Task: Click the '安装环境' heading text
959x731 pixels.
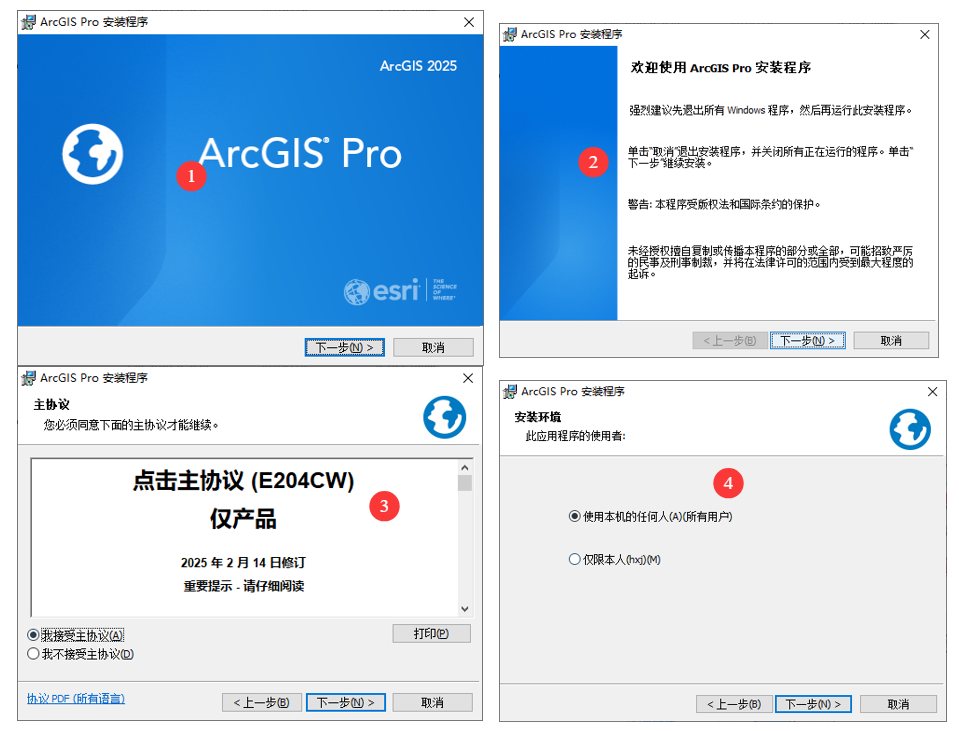Action: pos(538,417)
